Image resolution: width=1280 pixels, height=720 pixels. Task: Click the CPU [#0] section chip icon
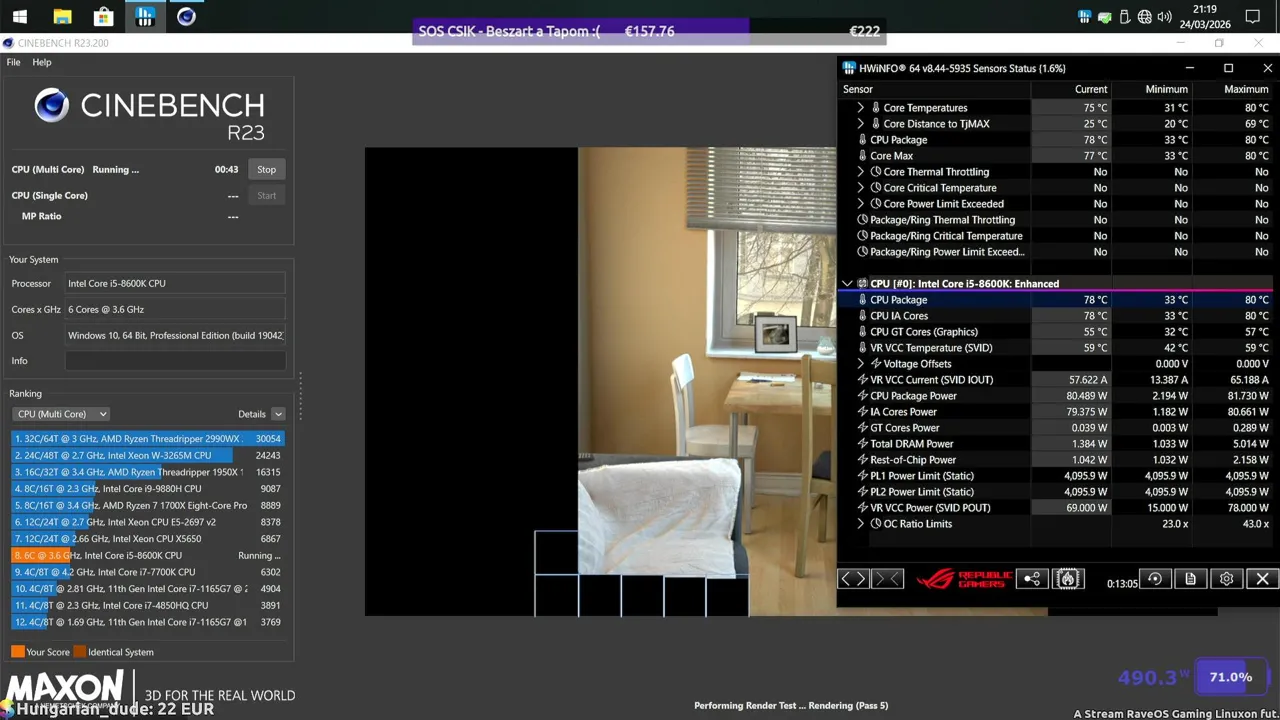862,284
